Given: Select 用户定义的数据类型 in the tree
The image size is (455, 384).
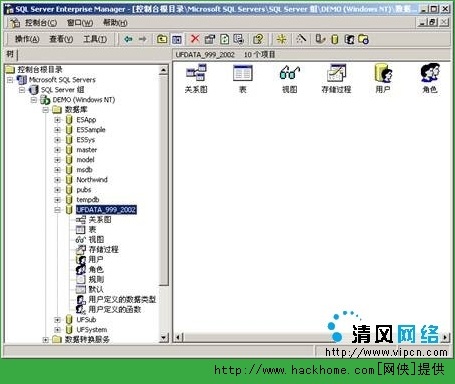Looking at the screenshot, I should pos(122,299).
